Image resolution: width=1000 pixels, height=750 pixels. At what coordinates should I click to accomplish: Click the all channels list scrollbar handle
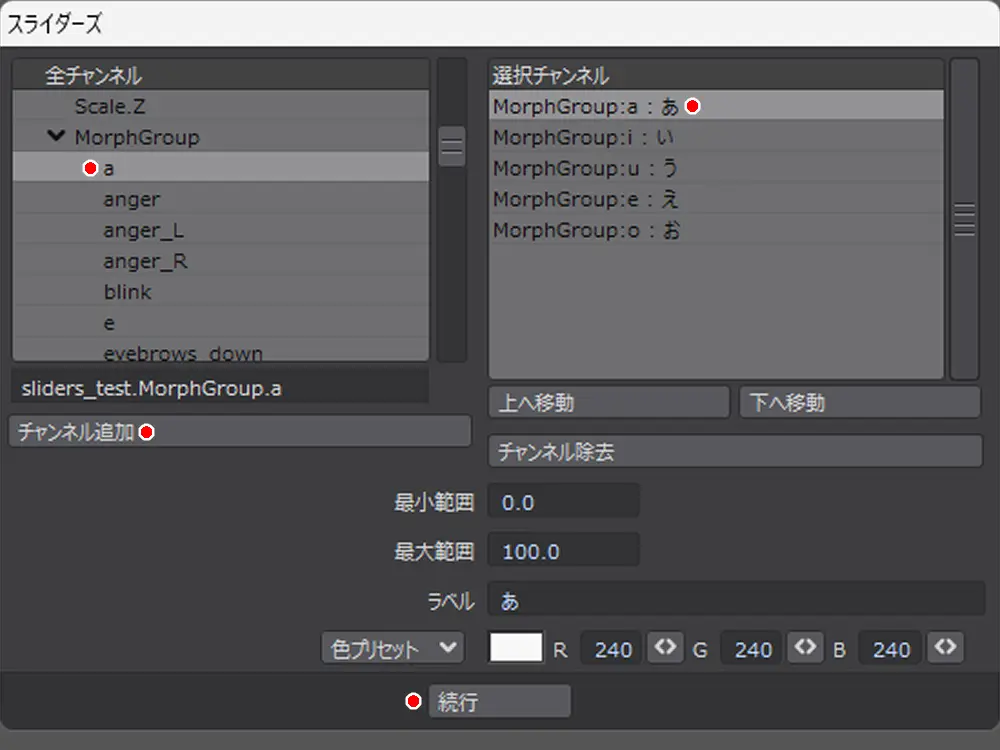(452, 147)
